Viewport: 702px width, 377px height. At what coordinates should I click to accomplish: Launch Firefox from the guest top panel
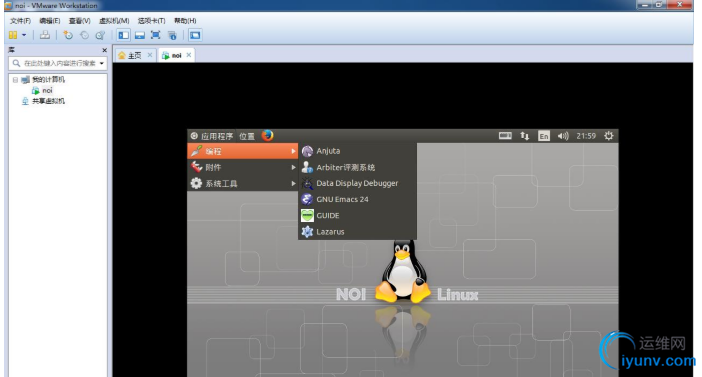[x=268, y=135]
